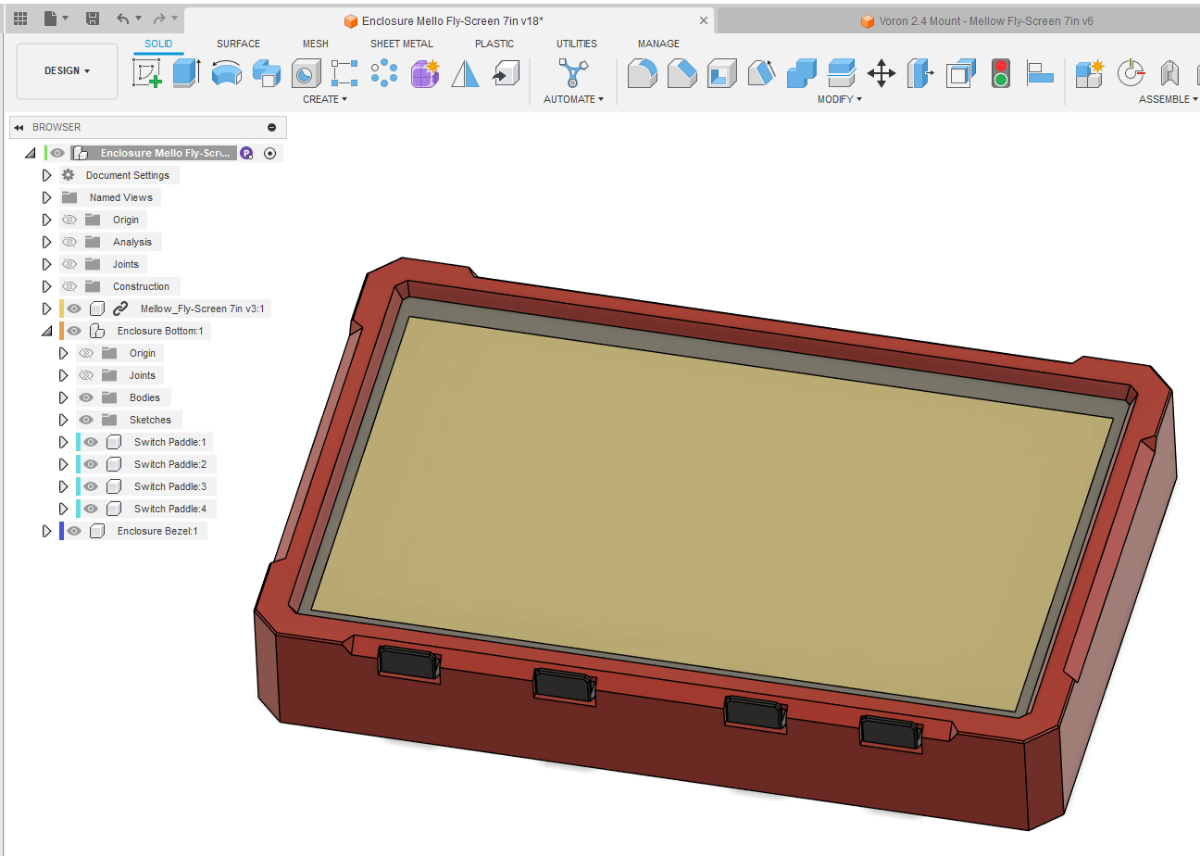Screen dimensions: 1200x856
Task: Switch to the SURFACE tab
Action: tap(238, 44)
